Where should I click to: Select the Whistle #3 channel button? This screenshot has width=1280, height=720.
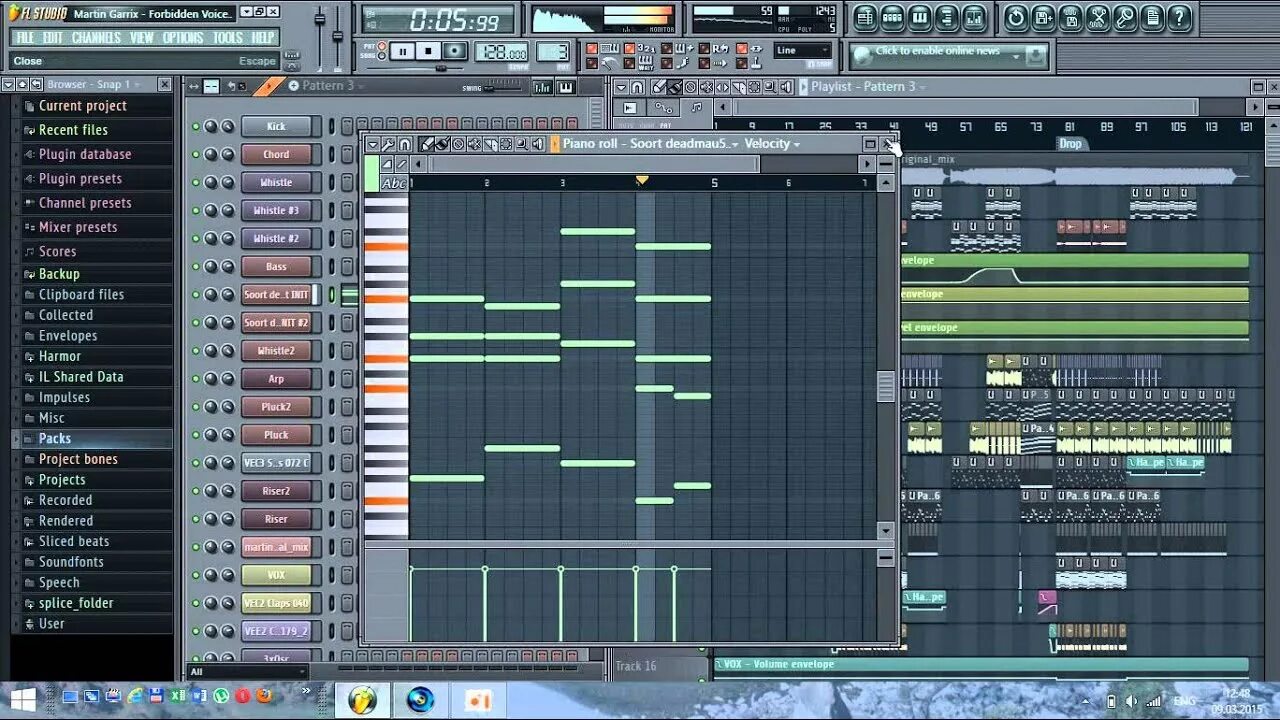(x=276, y=210)
